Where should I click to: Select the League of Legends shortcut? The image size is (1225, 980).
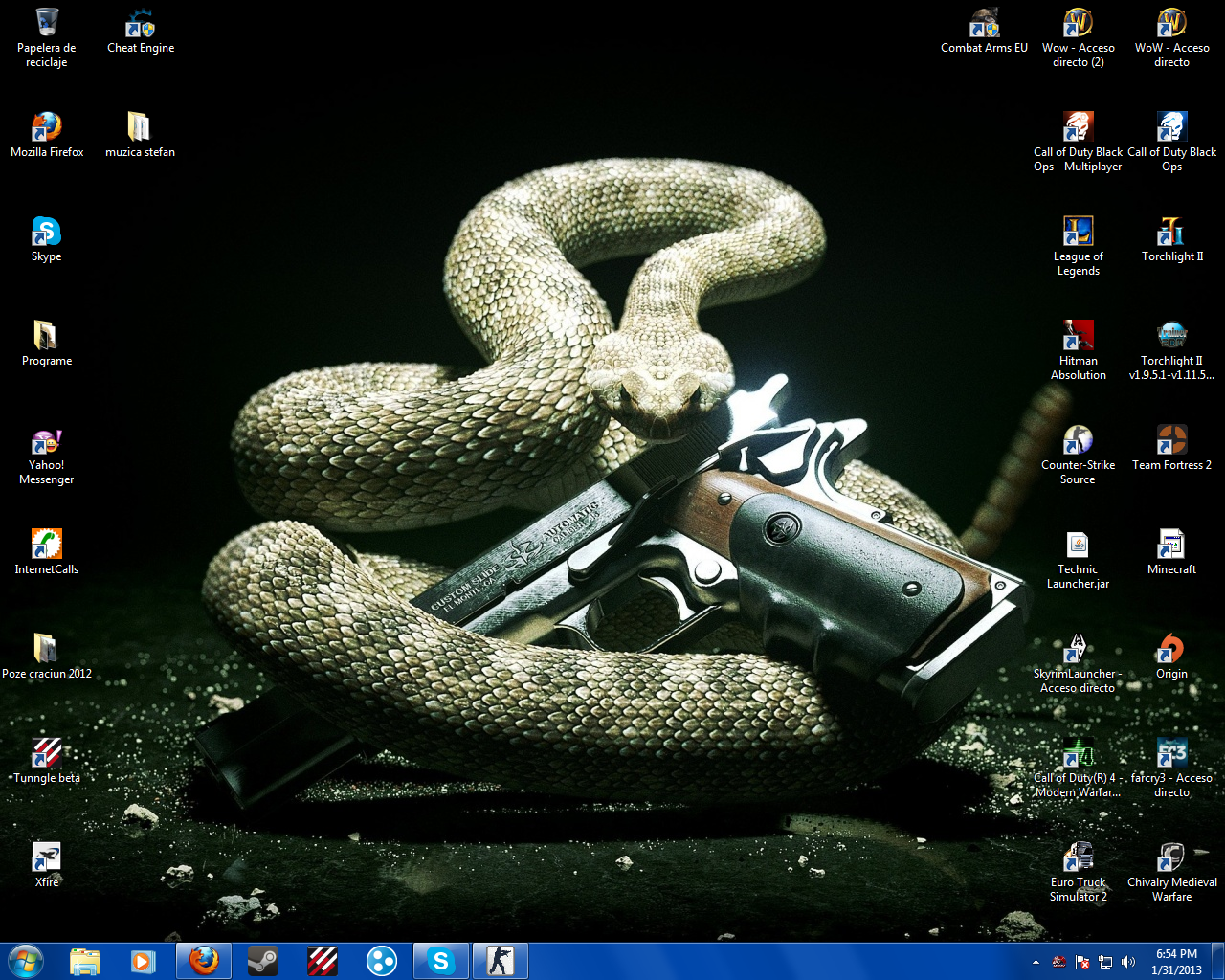[1078, 247]
